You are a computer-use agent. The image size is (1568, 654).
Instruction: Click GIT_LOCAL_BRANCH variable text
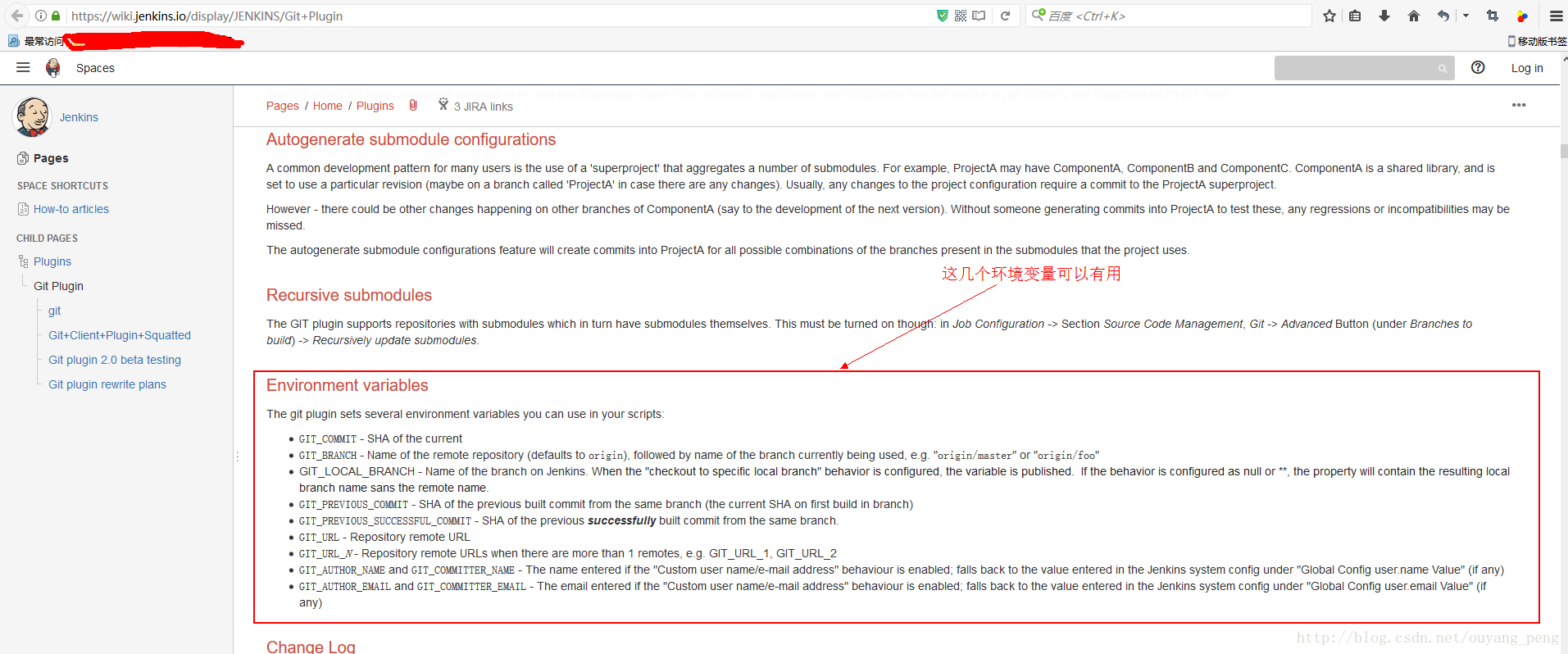(357, 471)
